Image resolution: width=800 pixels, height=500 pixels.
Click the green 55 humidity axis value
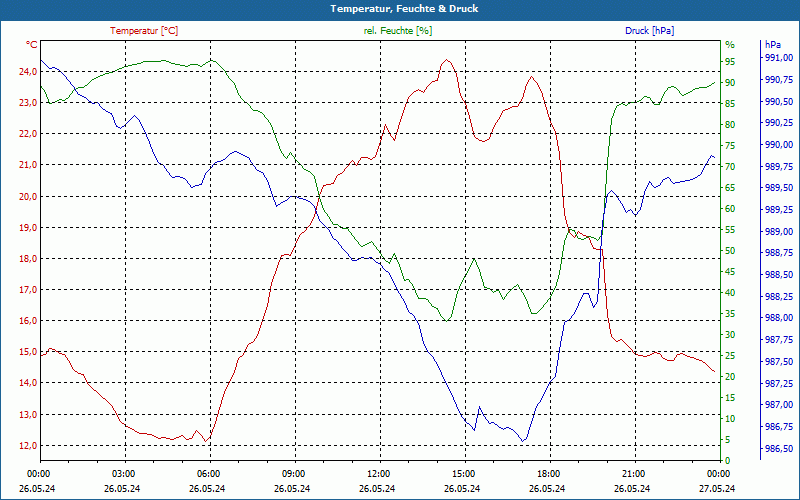(730, 230)
